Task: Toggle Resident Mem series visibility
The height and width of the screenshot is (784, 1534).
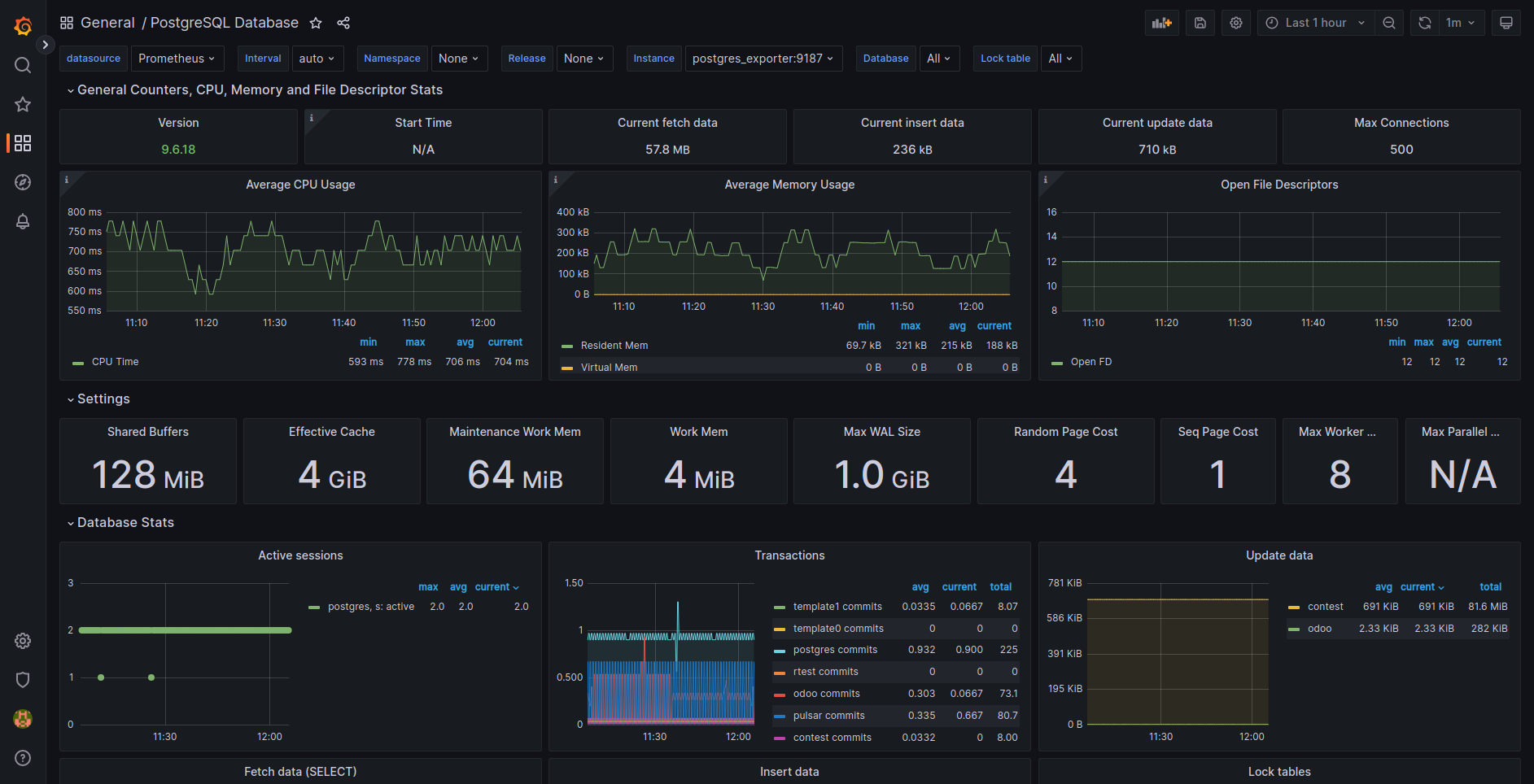Action: pyautogui.click(x=614, y=346)
